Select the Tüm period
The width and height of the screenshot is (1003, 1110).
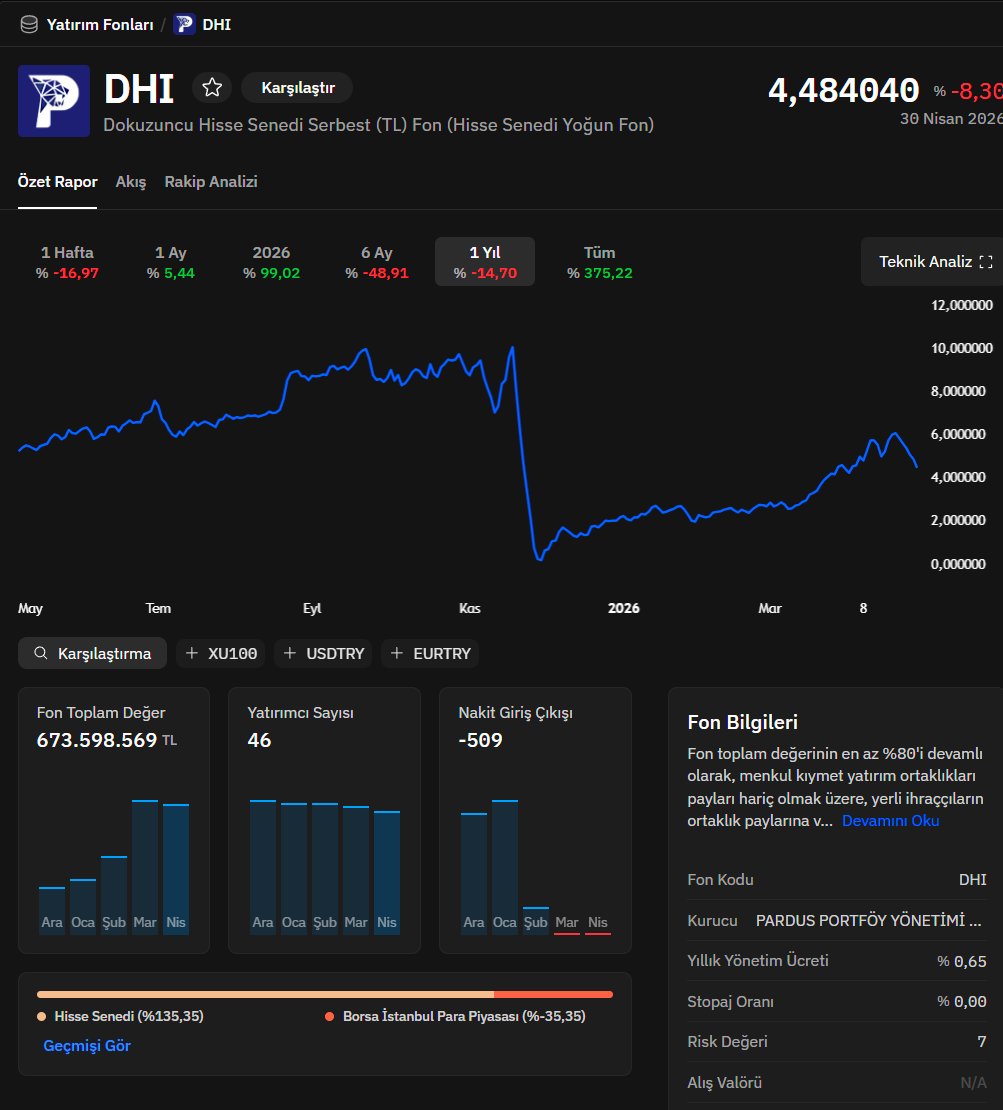(600, 262)
